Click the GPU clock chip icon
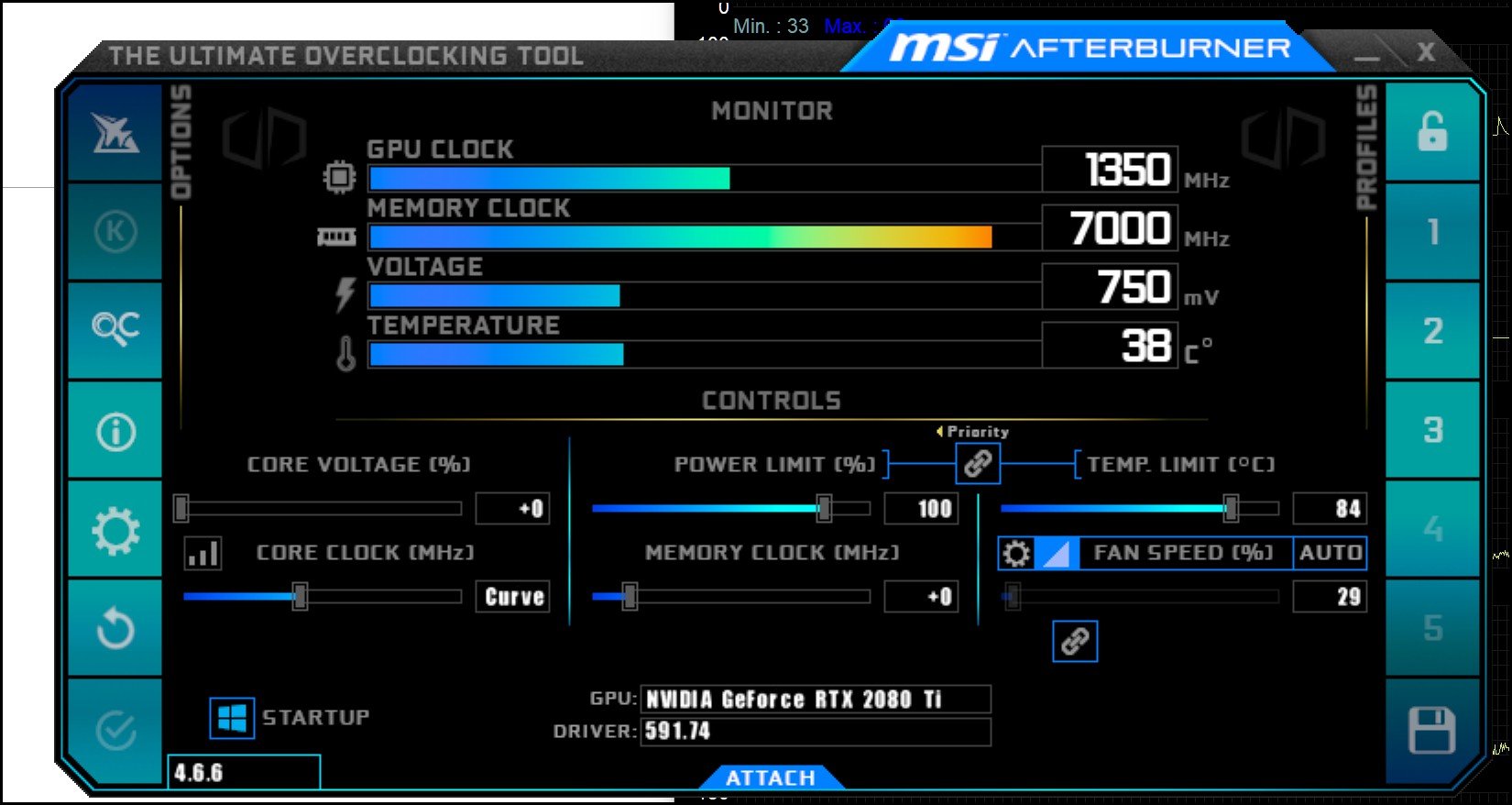 tap(339, 176)
